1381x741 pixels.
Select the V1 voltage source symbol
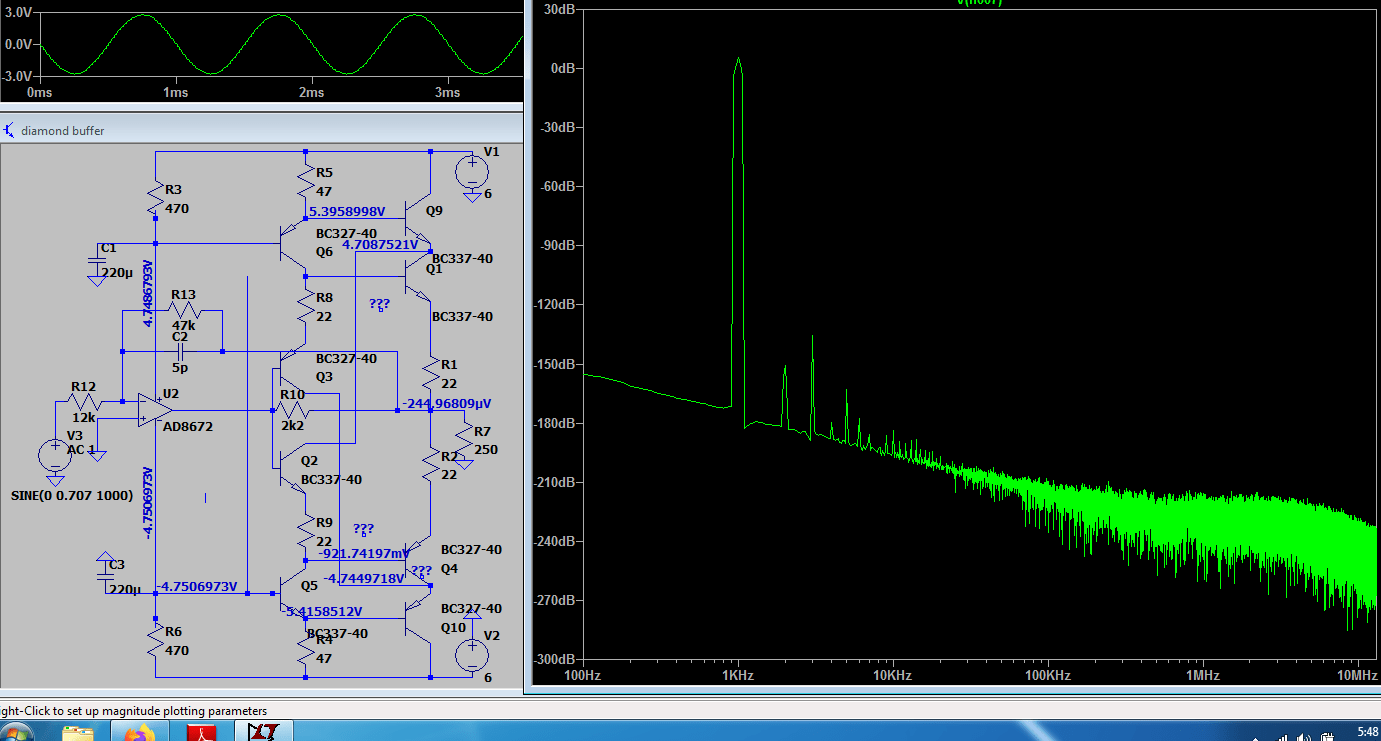pos(471,172)
